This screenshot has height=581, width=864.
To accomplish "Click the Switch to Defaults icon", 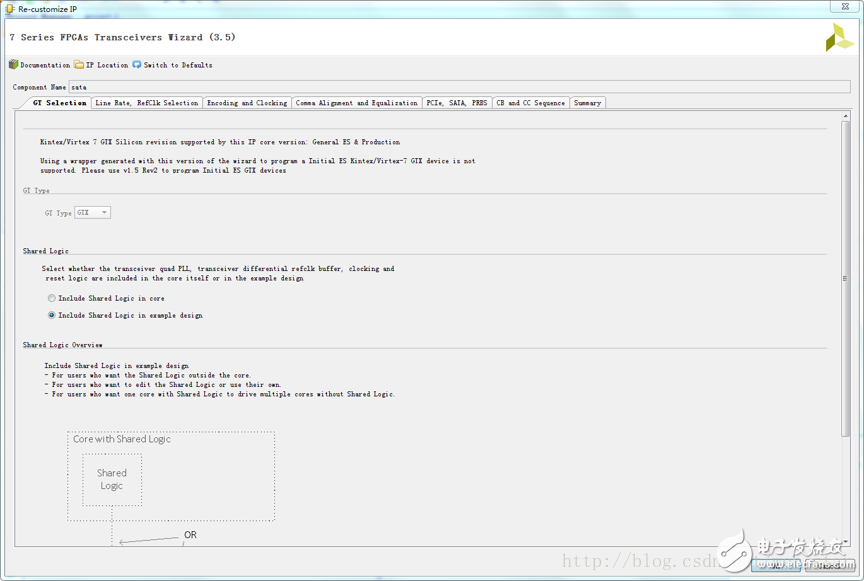I will tap(137, 65).
